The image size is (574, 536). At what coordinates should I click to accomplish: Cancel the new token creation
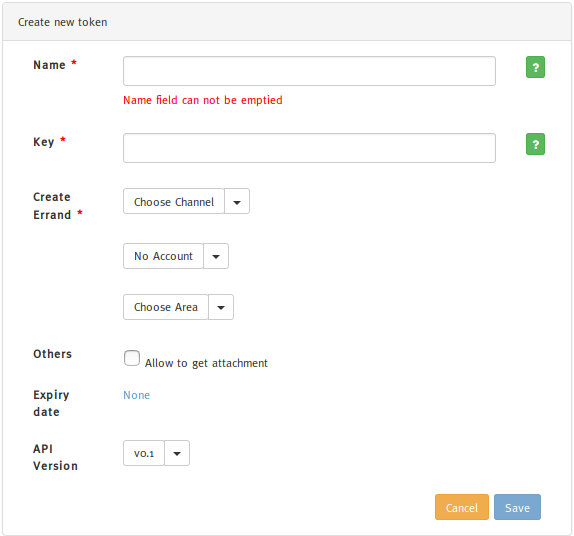[462, 507]
